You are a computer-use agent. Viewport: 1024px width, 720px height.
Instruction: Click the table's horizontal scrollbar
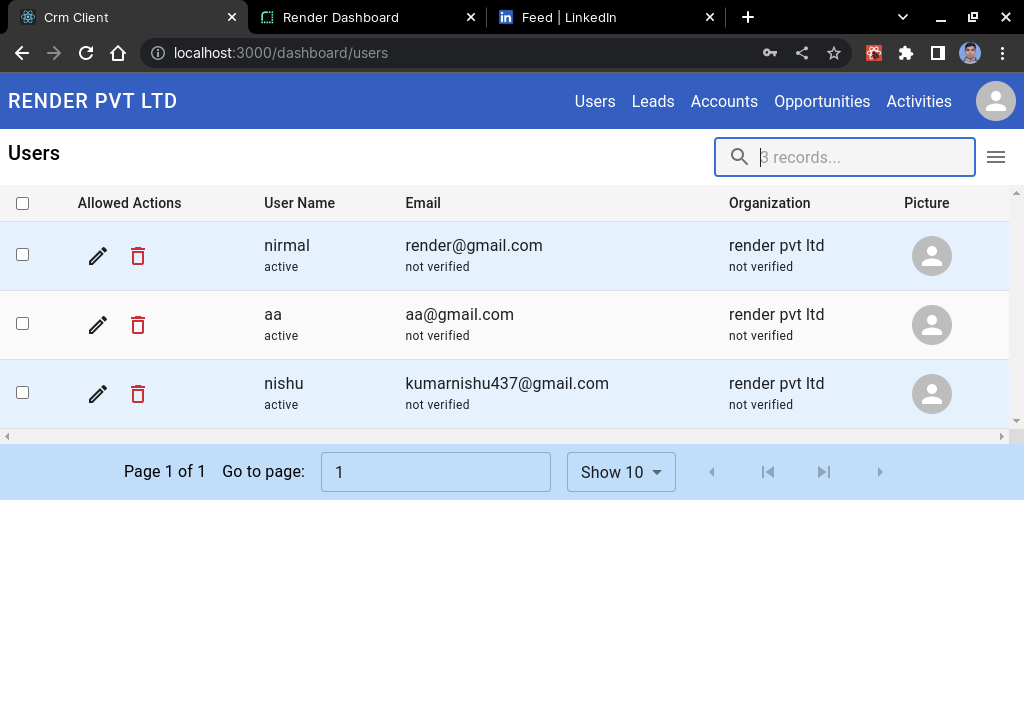[x=504, y=436]
